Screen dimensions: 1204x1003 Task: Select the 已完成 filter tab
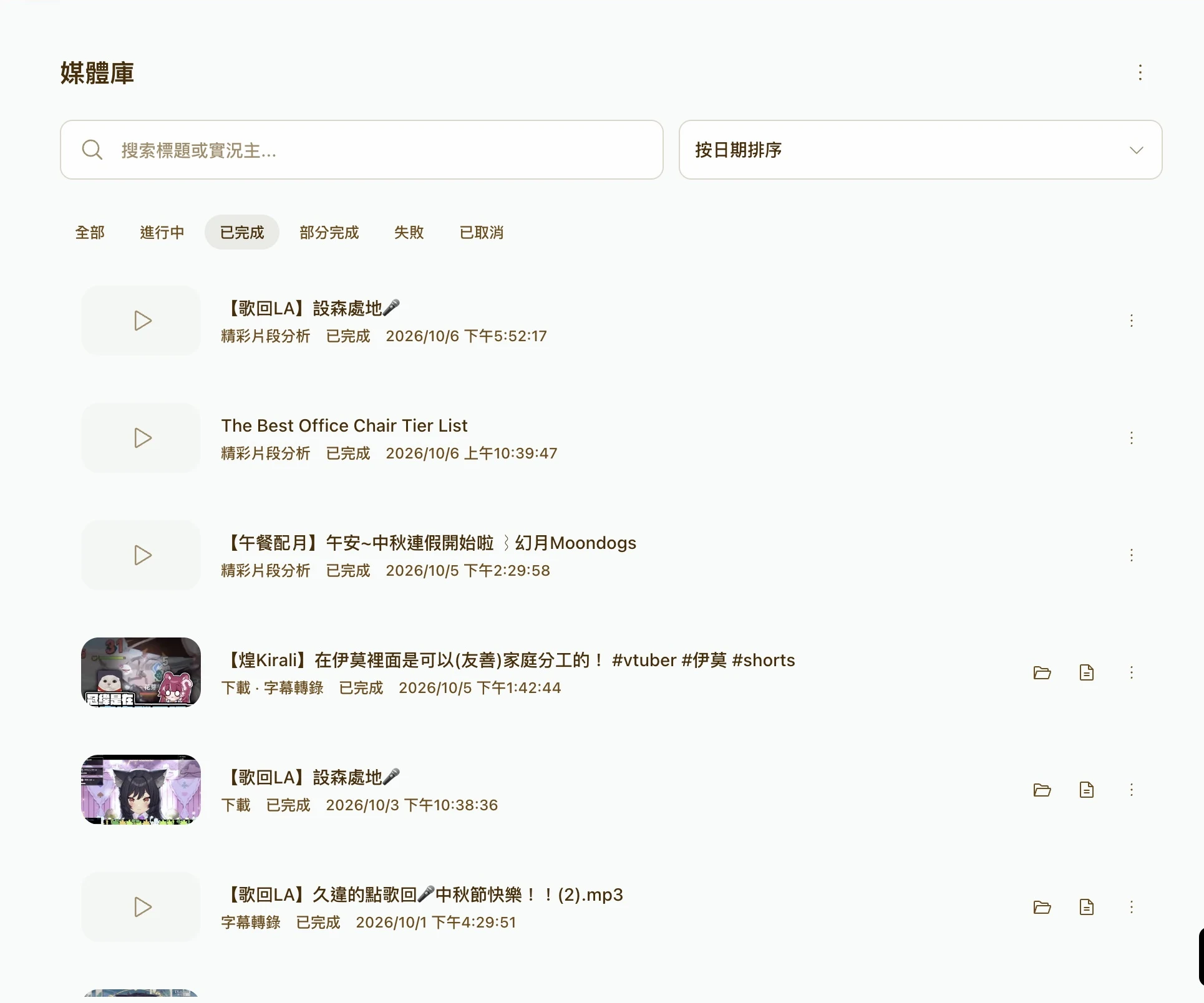[242, 232]
